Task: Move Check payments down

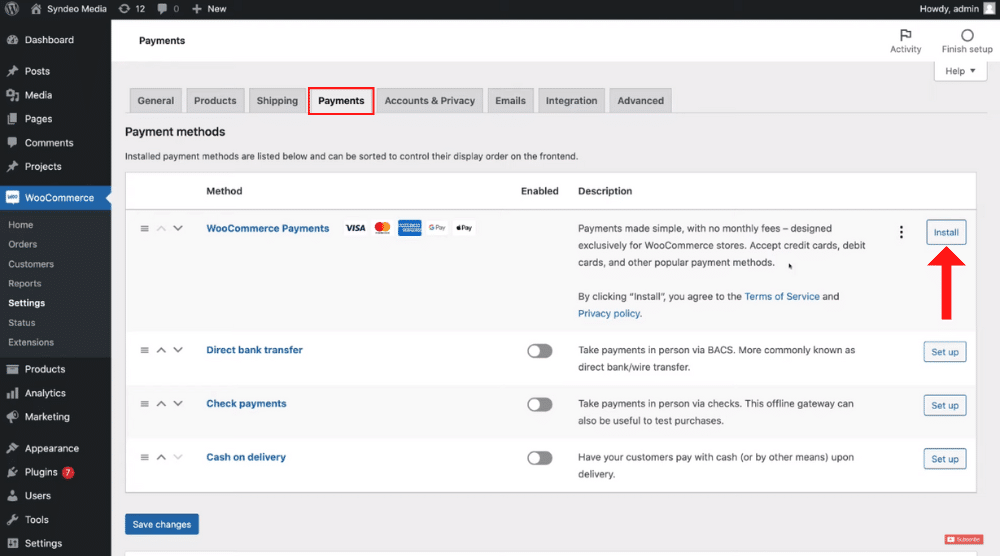Action: (178, 404)
